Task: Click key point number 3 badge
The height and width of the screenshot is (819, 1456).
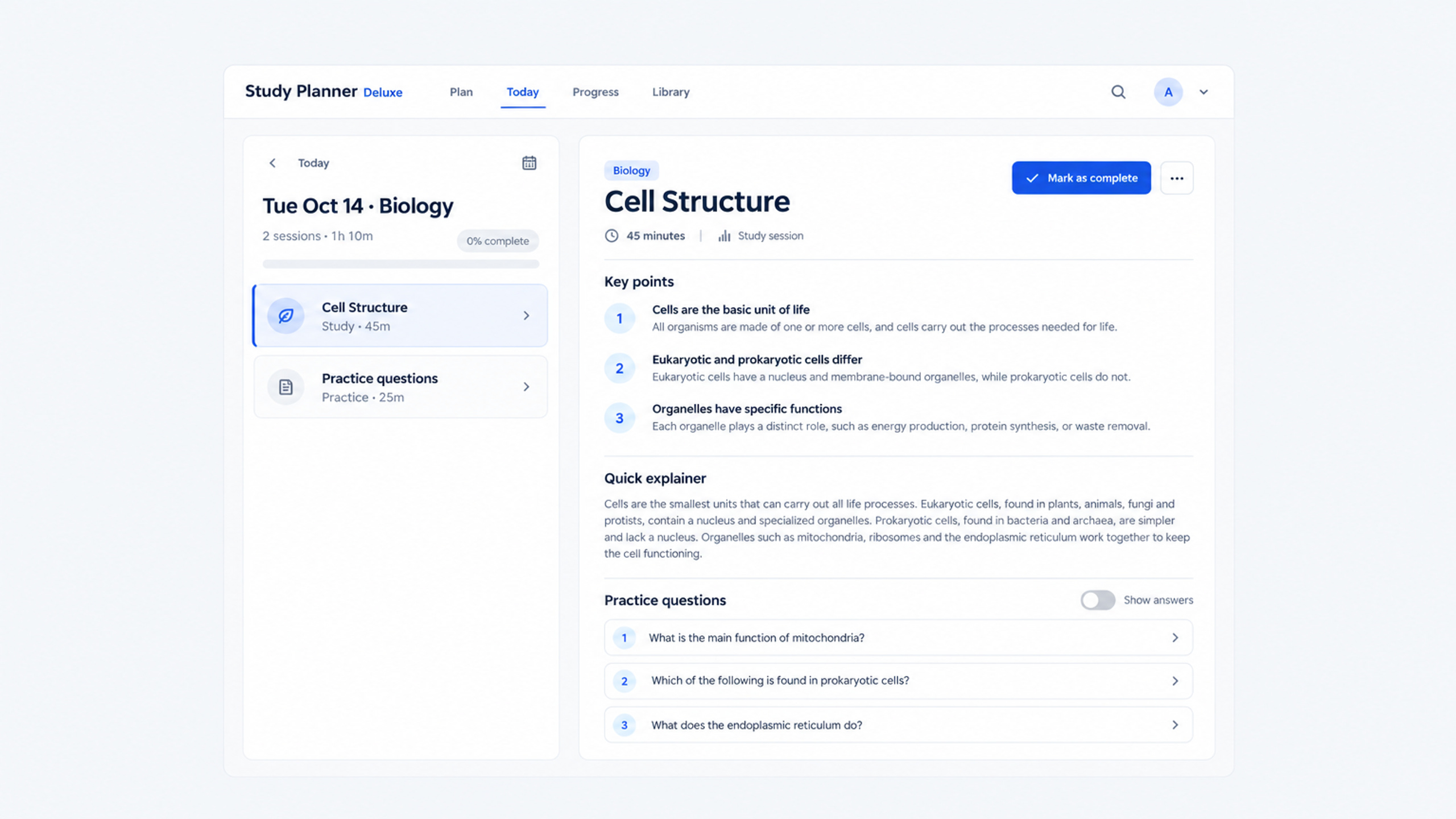Action: coord(619,418)
